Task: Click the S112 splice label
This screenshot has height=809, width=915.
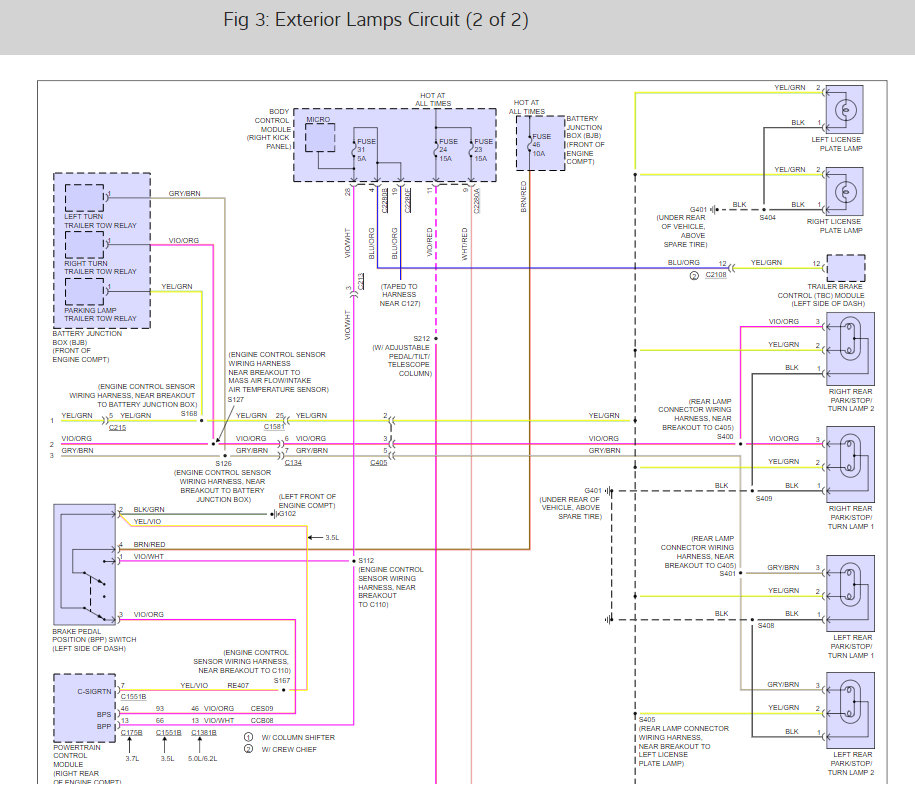Action: 366,560
